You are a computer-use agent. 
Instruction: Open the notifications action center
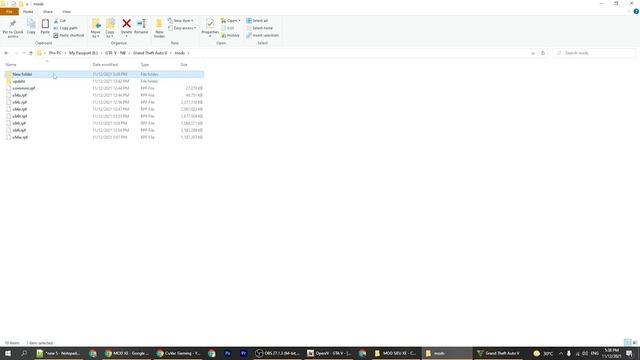pos(629,353)
